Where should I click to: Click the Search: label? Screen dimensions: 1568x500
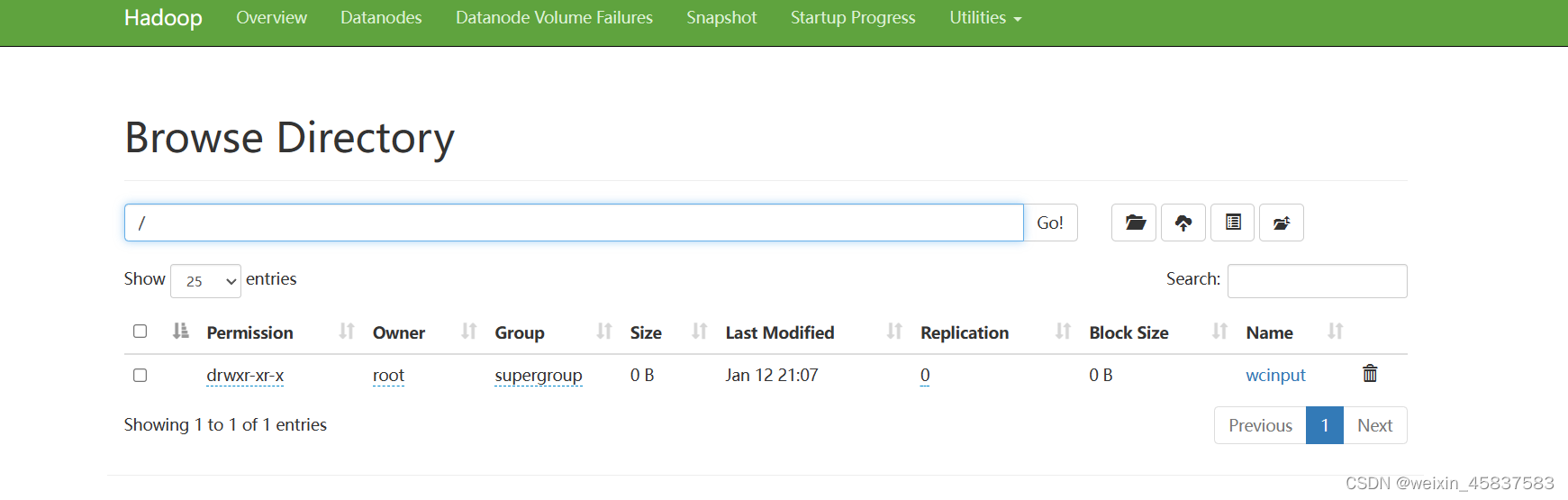(x=1193, y=278)
